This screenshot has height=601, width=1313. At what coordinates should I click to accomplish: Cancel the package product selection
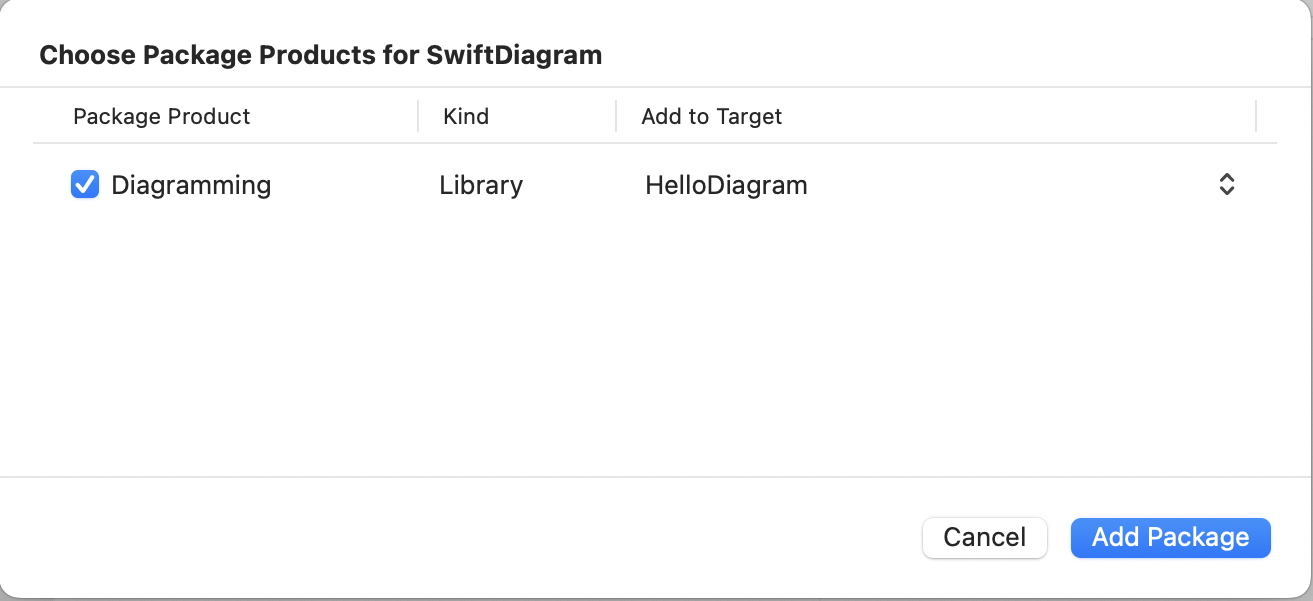(984, 537)
